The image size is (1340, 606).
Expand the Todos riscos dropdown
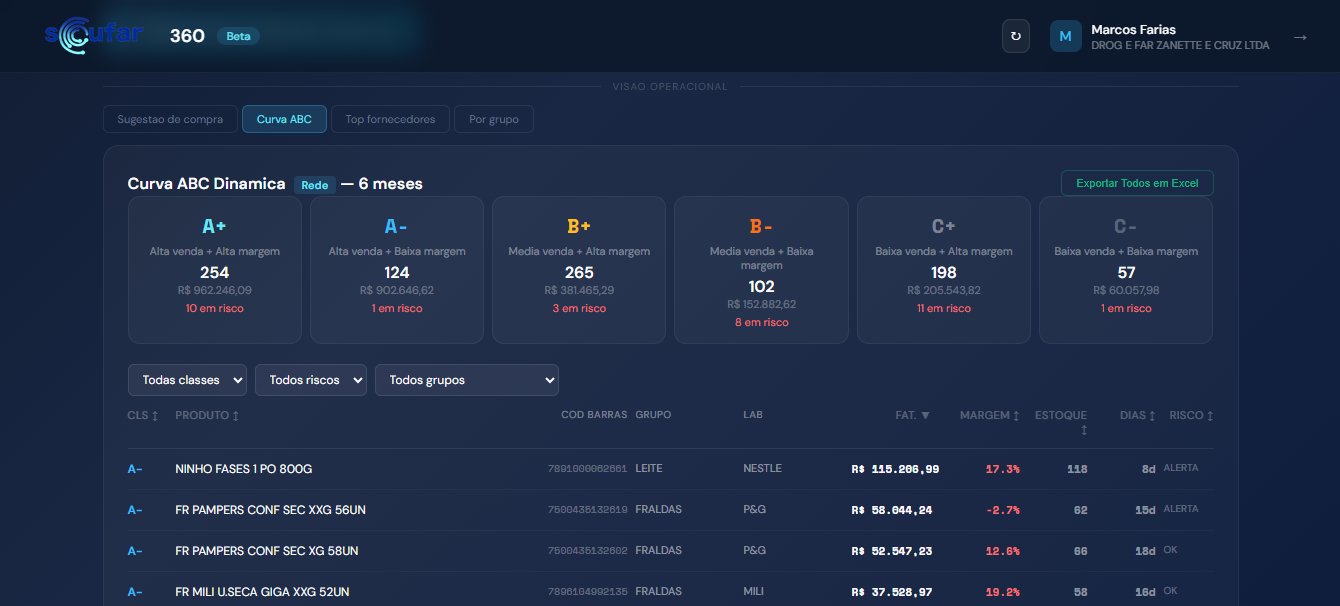pyautogui.click(x=311, y=380)
